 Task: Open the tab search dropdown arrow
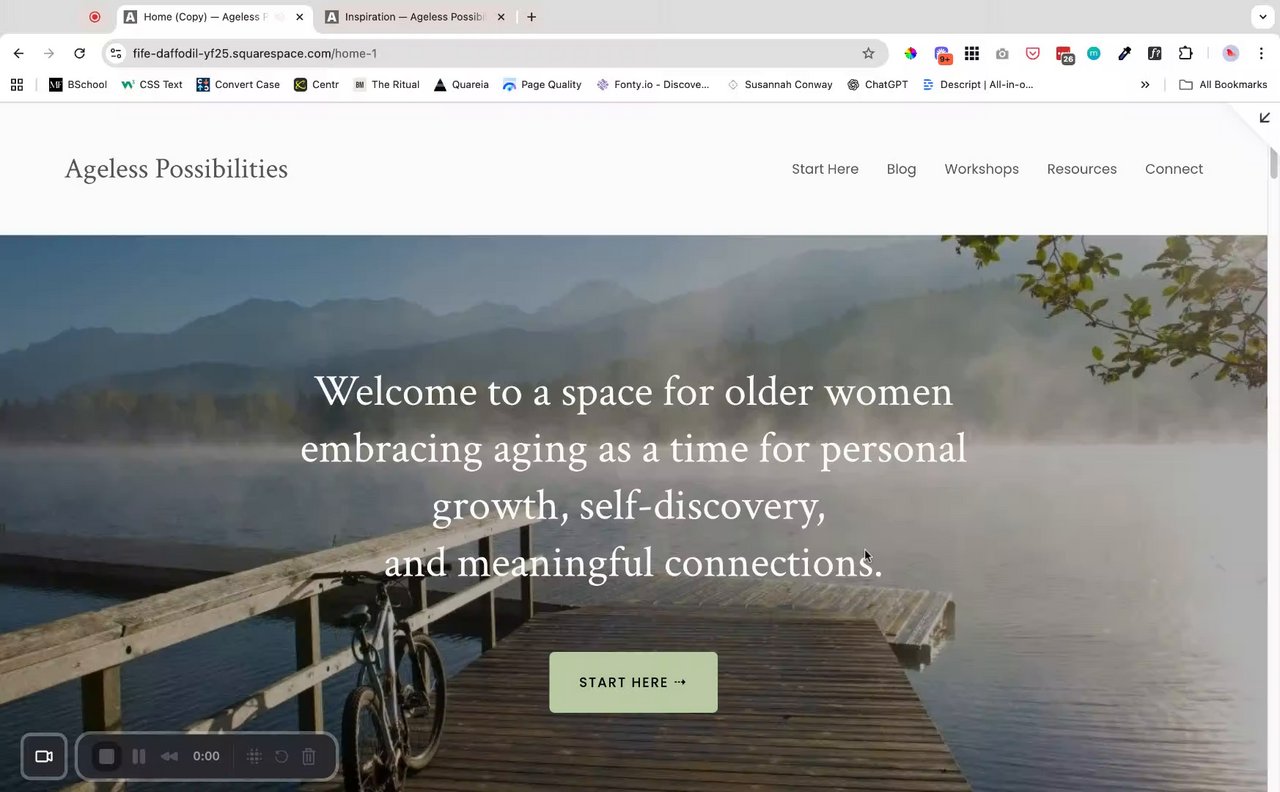click(x=1261, y=17)
